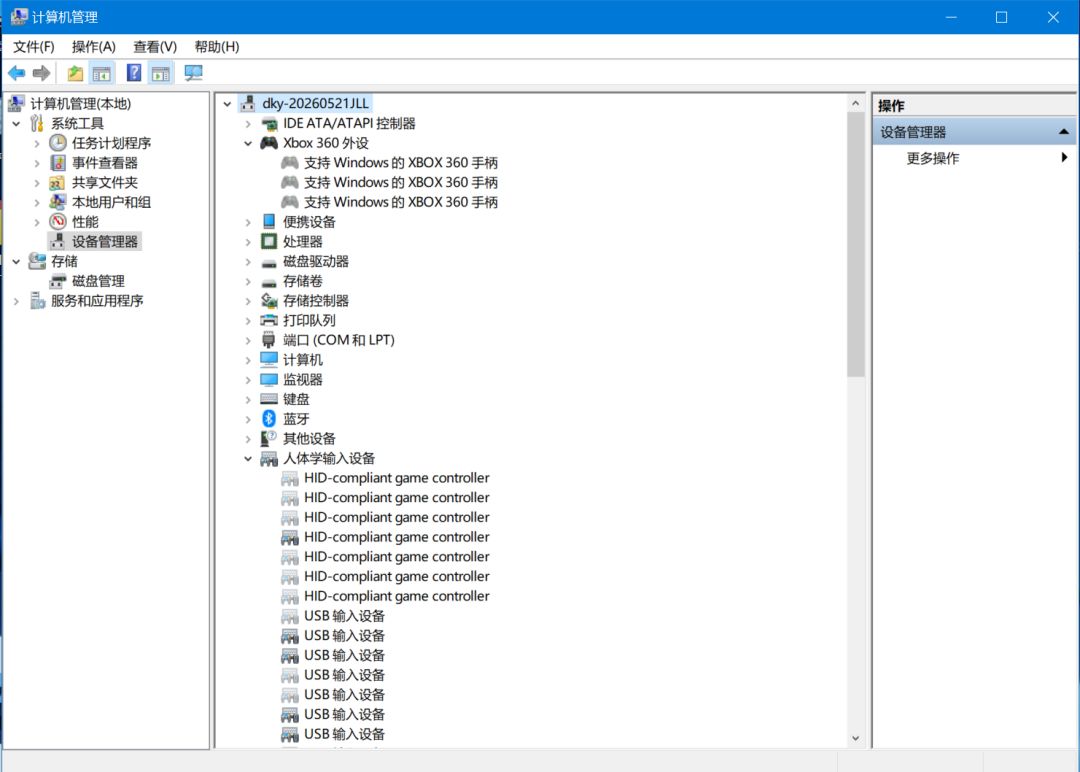The width and height of the screenshot is (1080, 772).
Task: Select the 服务和应用程序 label
Action: [97, 301]
